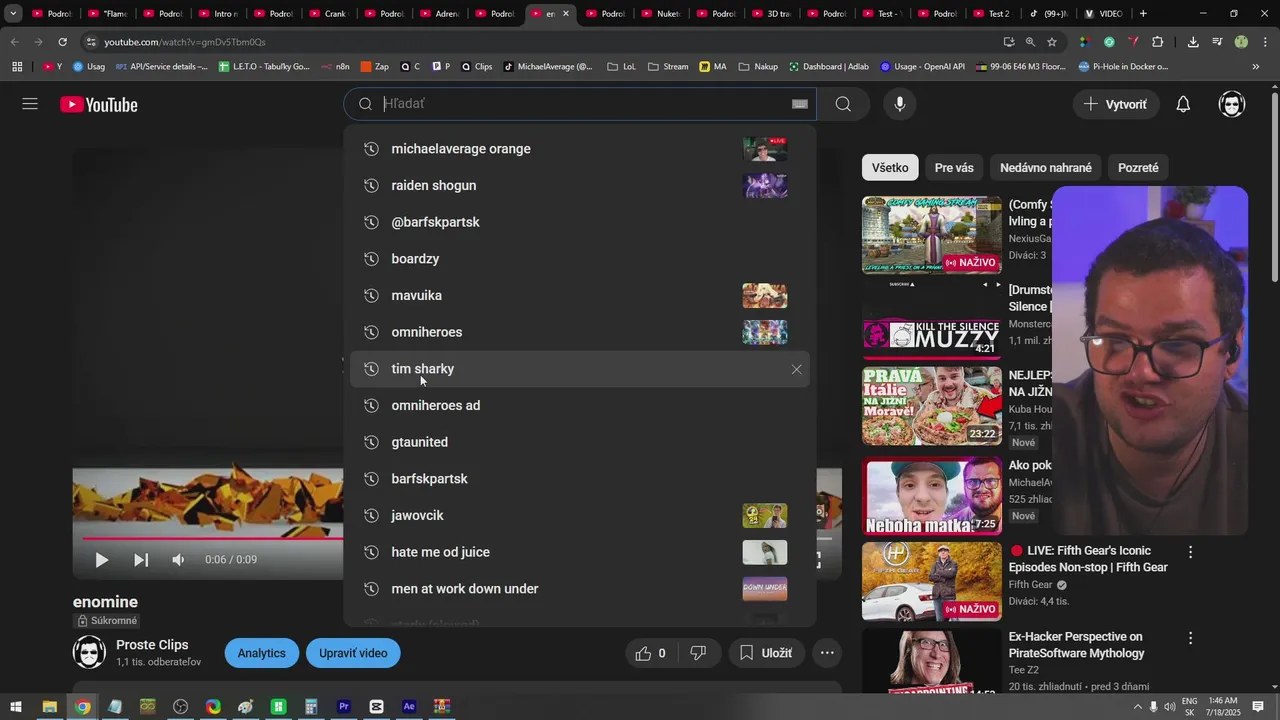
Task: Bookmark this page with the star icon
Action: click(1052, 42)
